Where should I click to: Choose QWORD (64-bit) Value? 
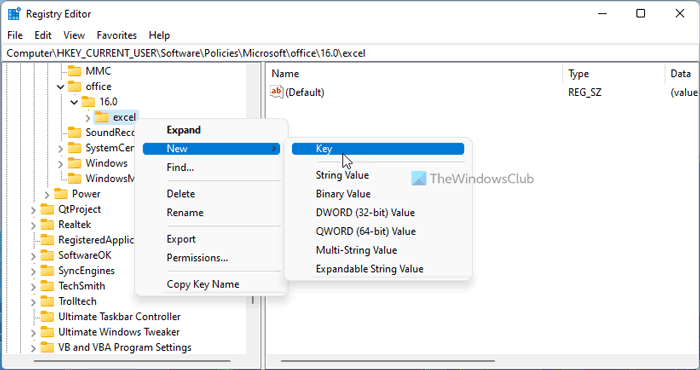(x=366, y=231)
